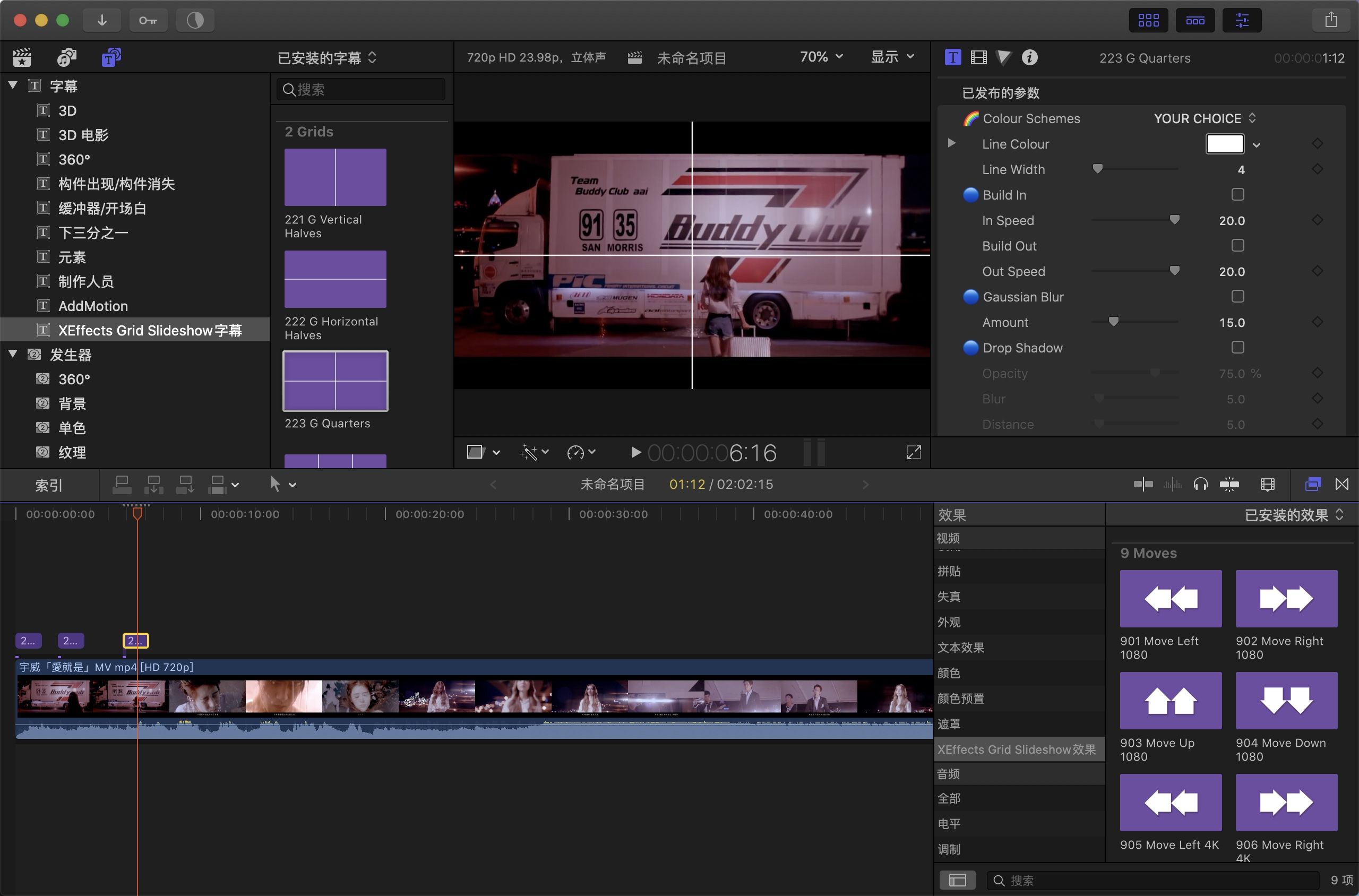The height and width of the screenshot is (896, 1359).
Task: Open the libraries sidebar clapper icon
Action: (x=22, y=57)
